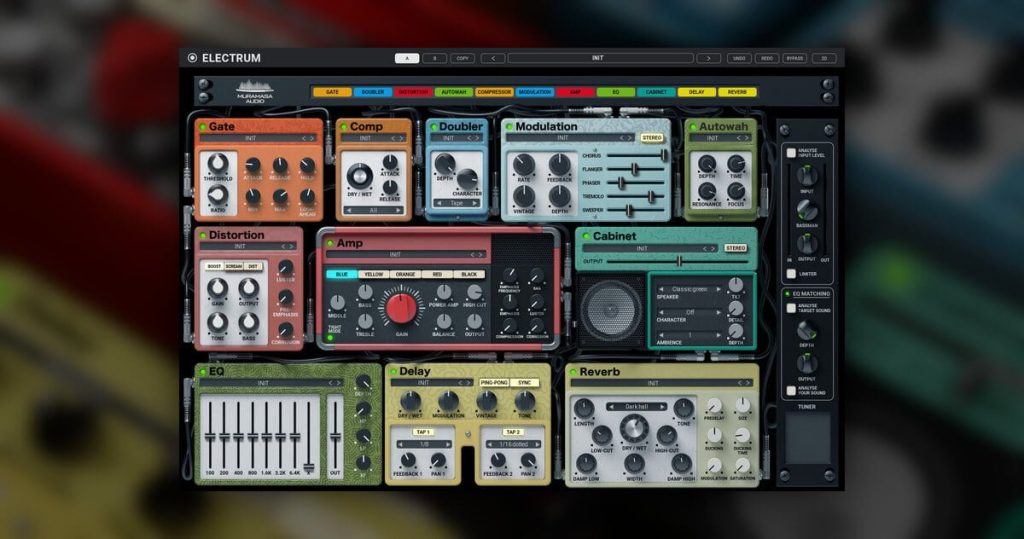Toggle Delay Ping-Pong mode

pos(494,383)
